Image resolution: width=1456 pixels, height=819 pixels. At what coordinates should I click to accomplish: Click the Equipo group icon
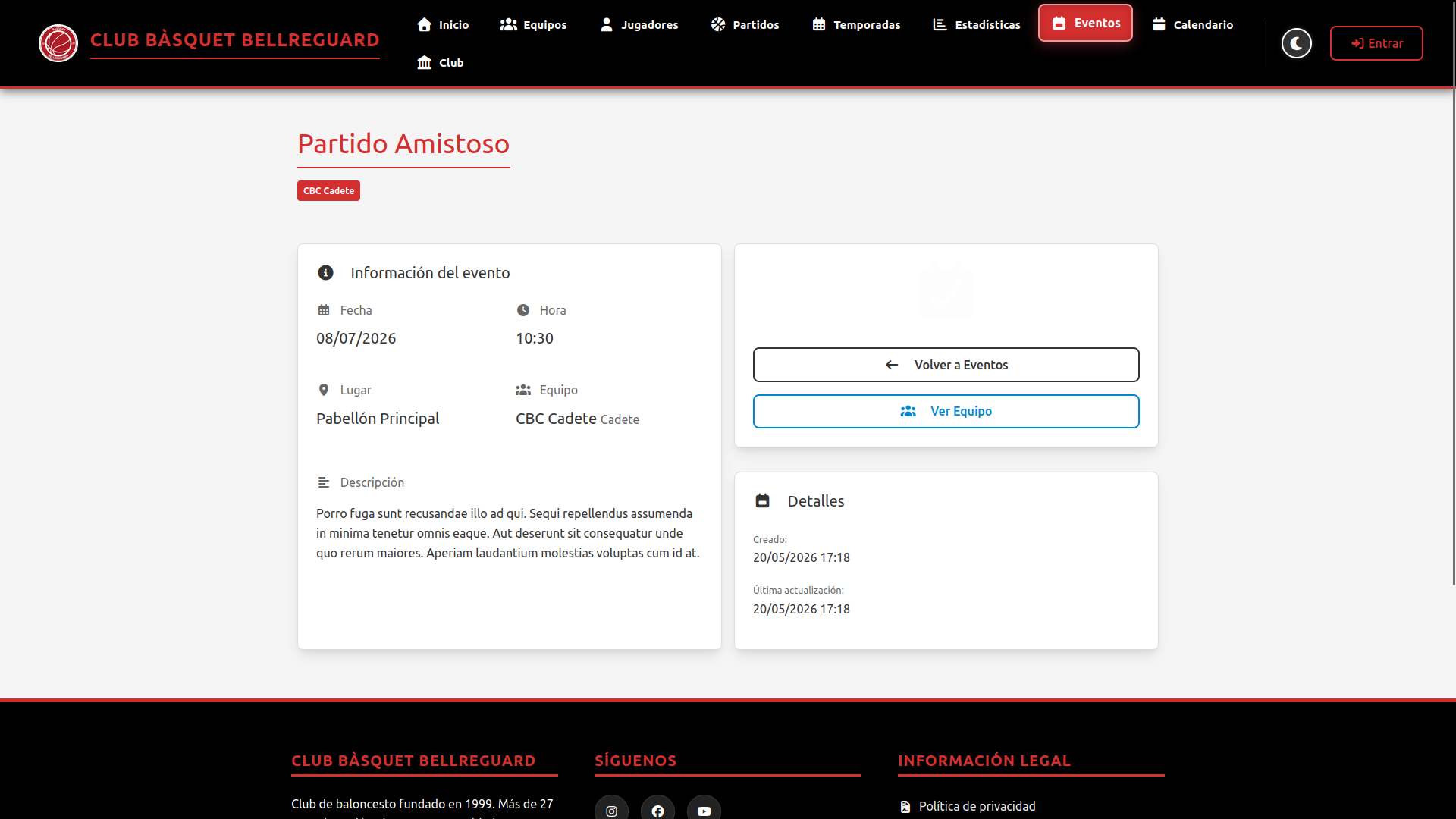(x=523, y=390)
